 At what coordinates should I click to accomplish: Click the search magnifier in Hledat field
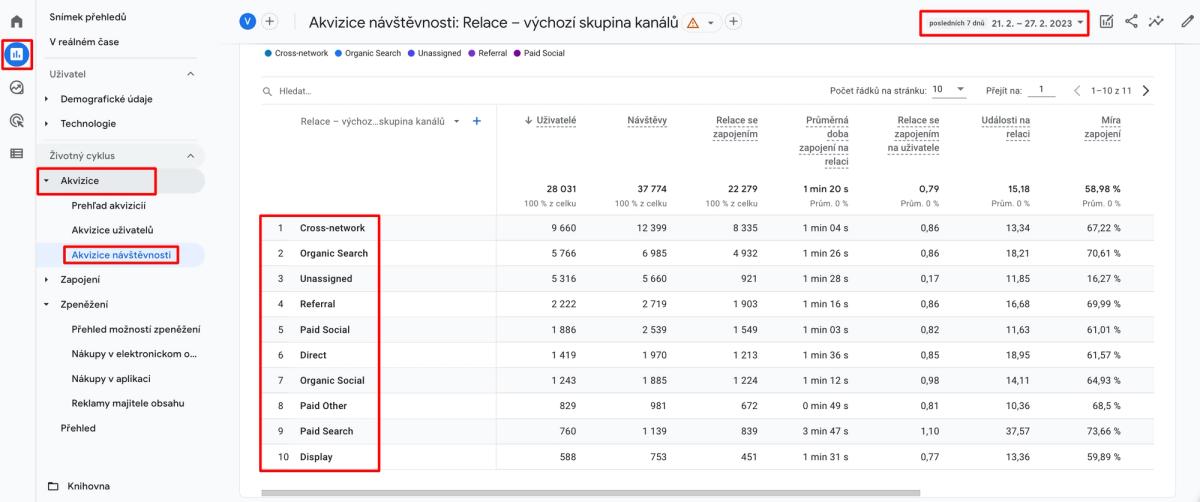pos(268,91)
